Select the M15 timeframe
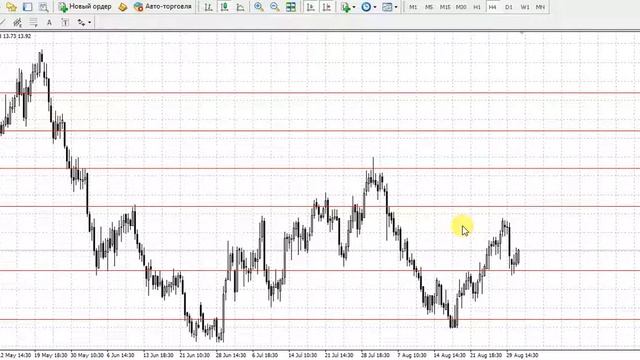The width and height of the screenshot is (640, 360). pos(445,7)
